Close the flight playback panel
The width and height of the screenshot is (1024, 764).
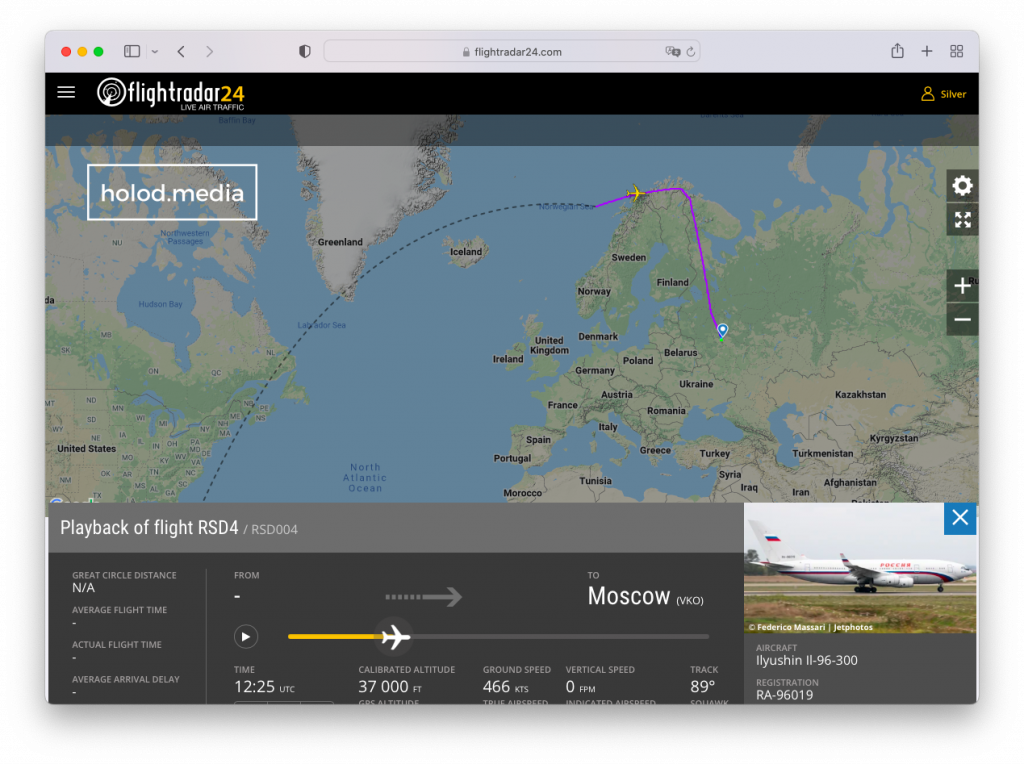(960, 518)
